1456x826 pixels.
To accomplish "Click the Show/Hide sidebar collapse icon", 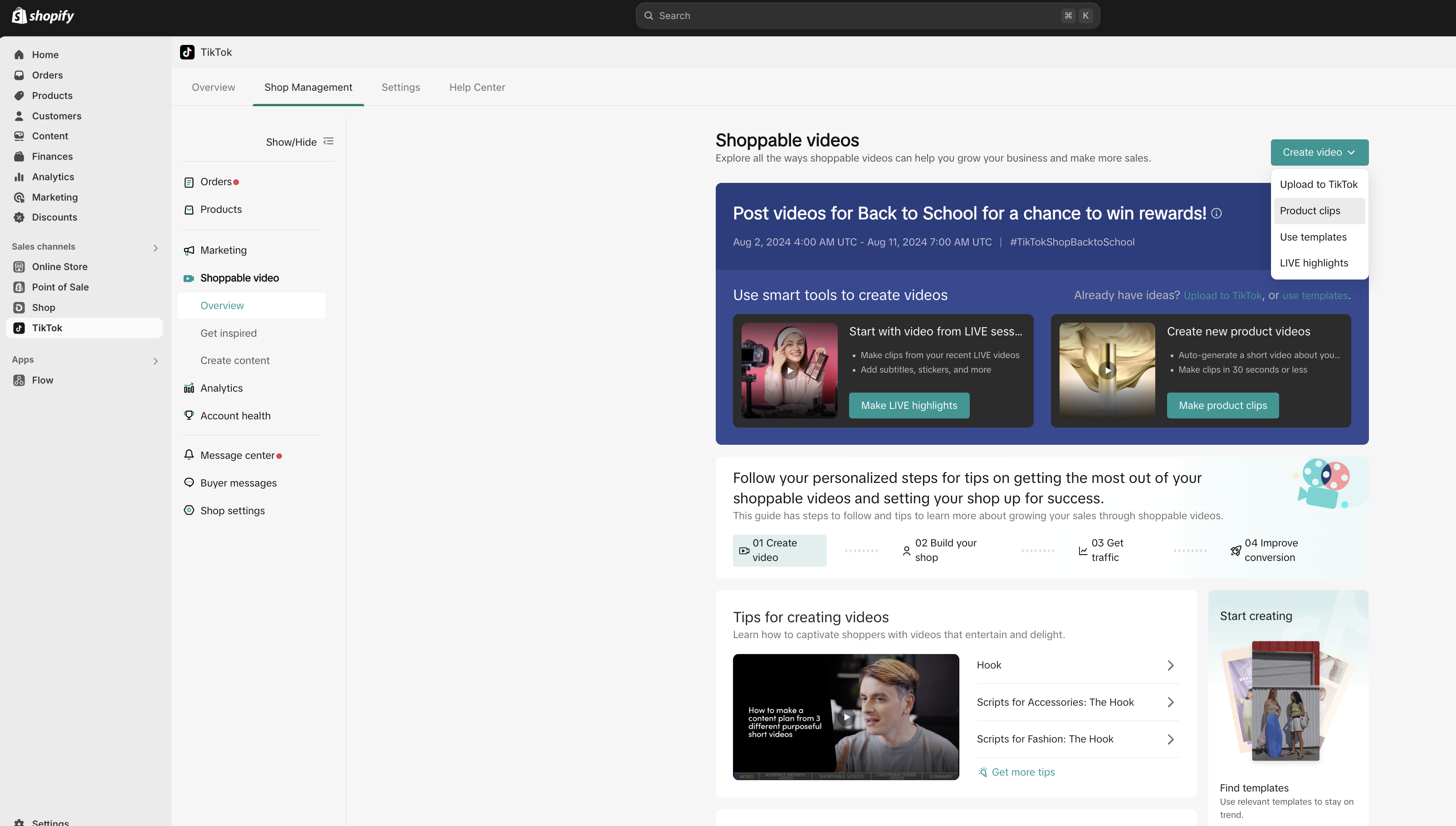I will 328,141.
